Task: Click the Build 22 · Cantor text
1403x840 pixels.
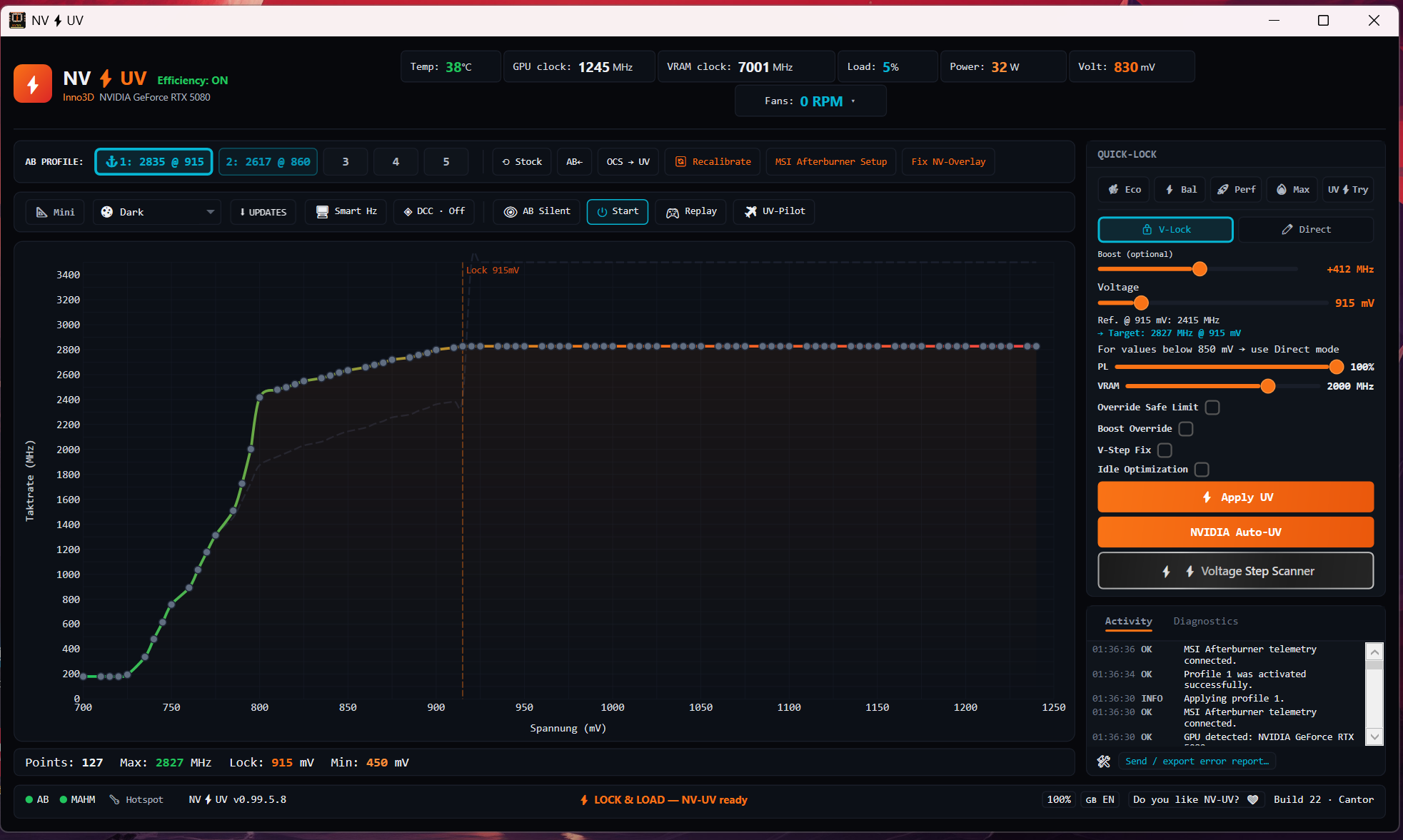Action: click(x=1324, y=800)
